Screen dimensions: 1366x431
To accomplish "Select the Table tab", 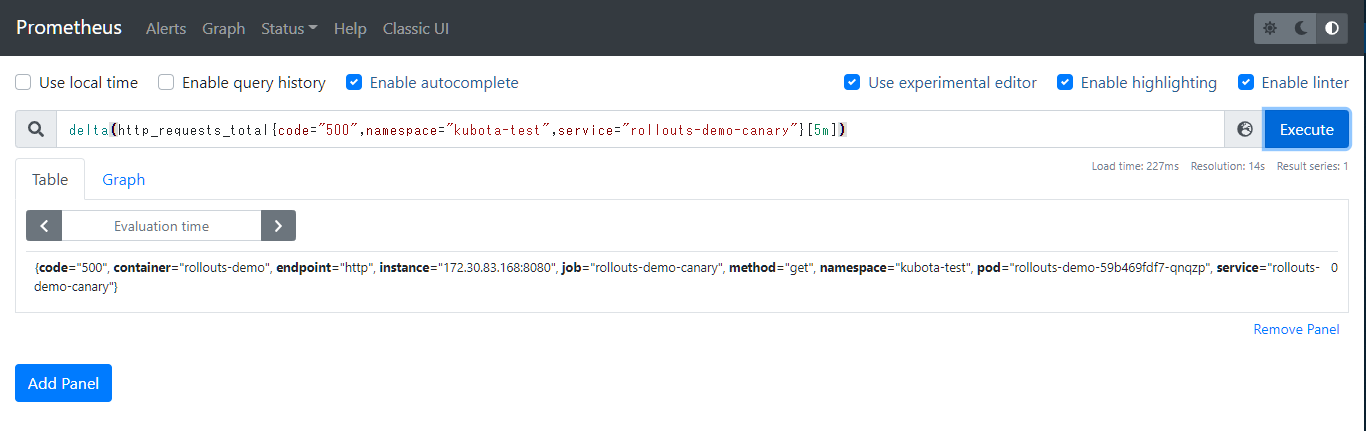I will tap(50, 179).
